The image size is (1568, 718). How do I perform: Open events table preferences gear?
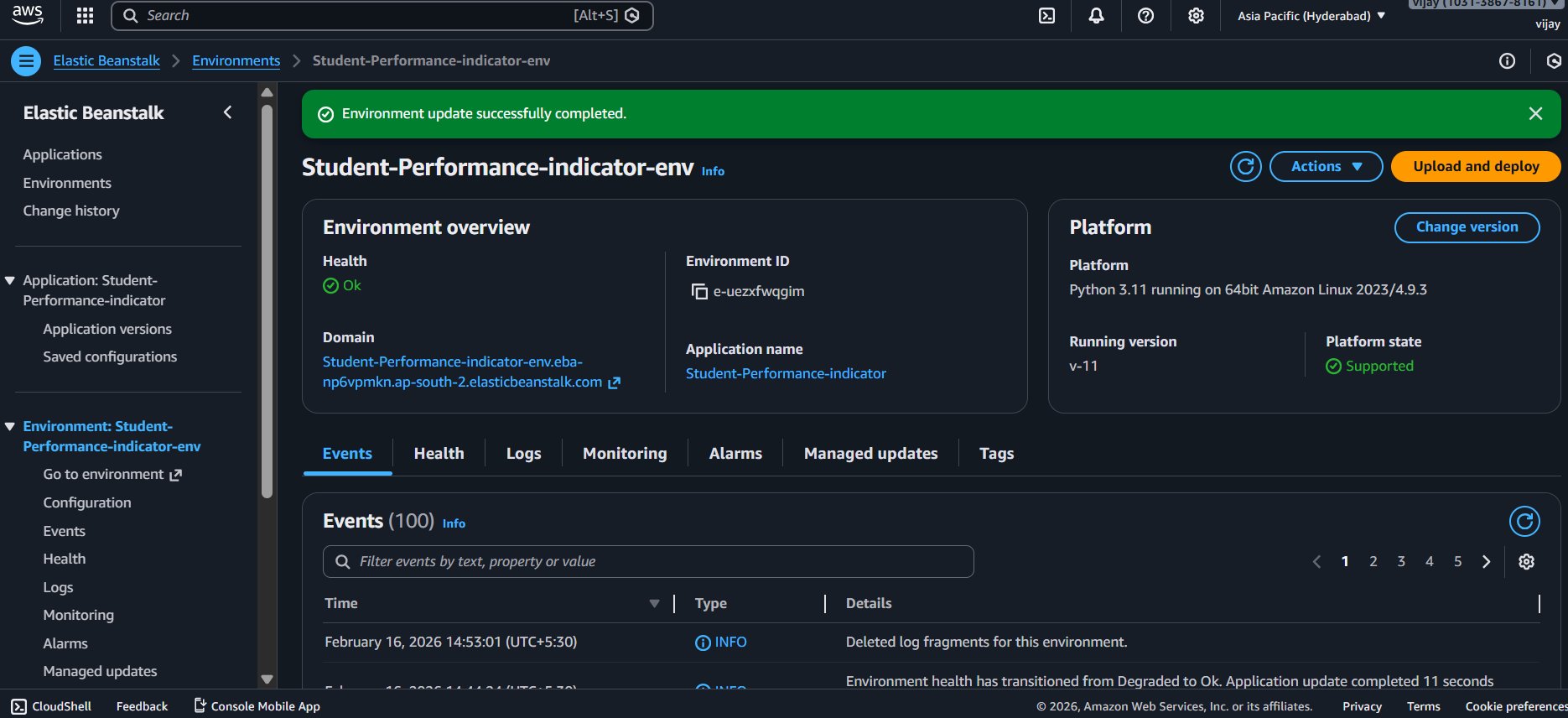coord(1526,562)
